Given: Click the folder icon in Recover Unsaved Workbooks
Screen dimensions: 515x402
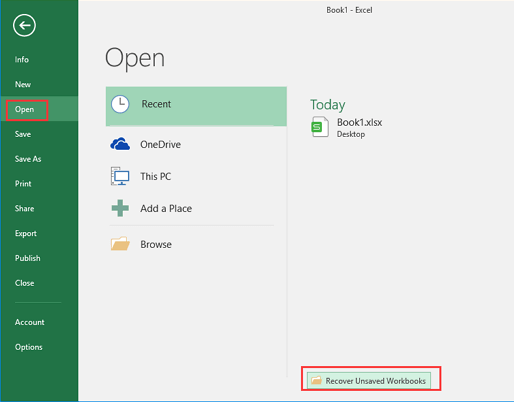Looking at the screenshot, I should coord(316,380).
